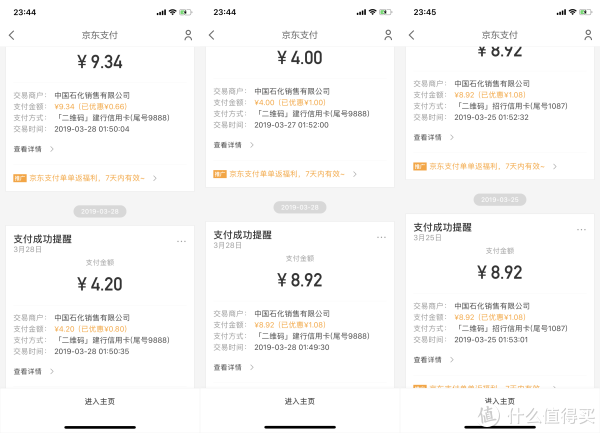Viewport: 600px width, 433px height.
Task: Expand 查看详情 for the 01:52:32 transaction
Action: pyautogui.click(x=434, y=137)
